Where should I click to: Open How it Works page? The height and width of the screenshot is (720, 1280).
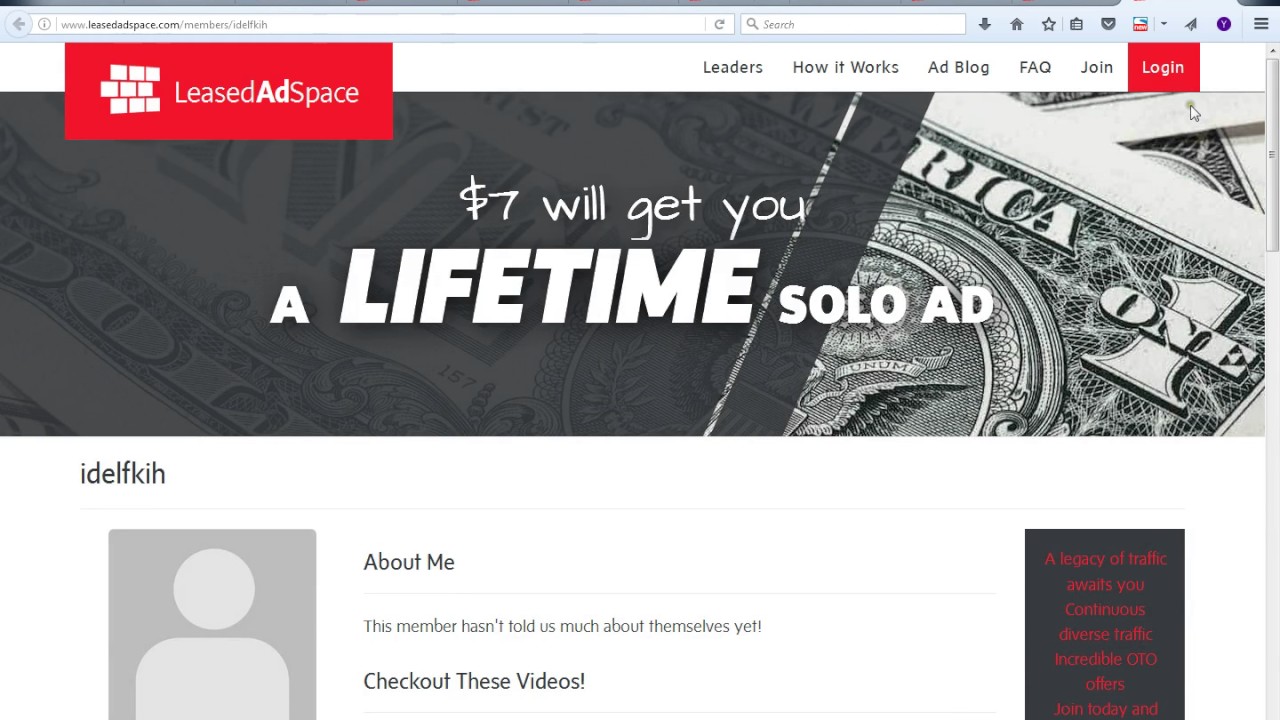click(846, 67)
